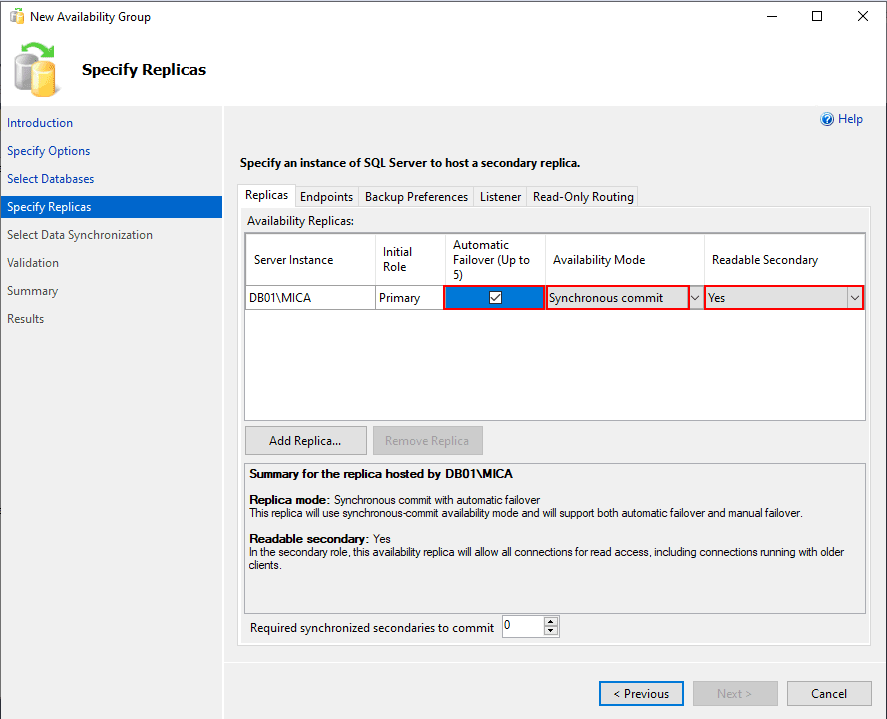Click the Availability Group window title icon
This screenshot has height=719, width=887.
15,17
